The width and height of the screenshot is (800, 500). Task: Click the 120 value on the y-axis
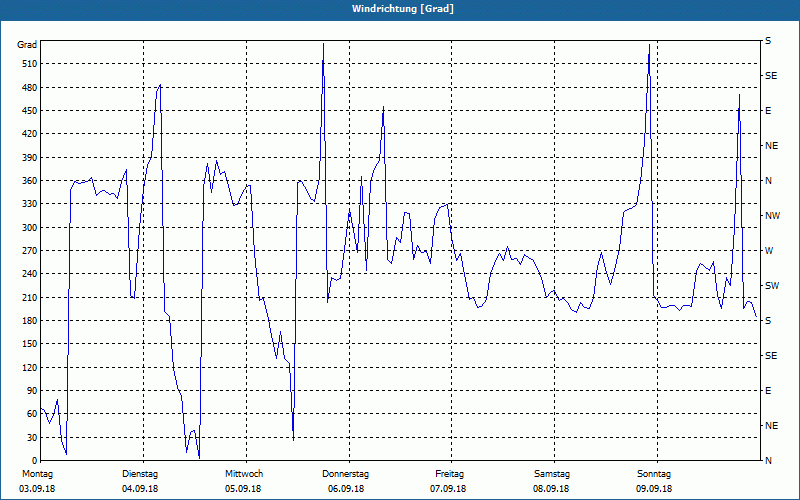point(30,367)
